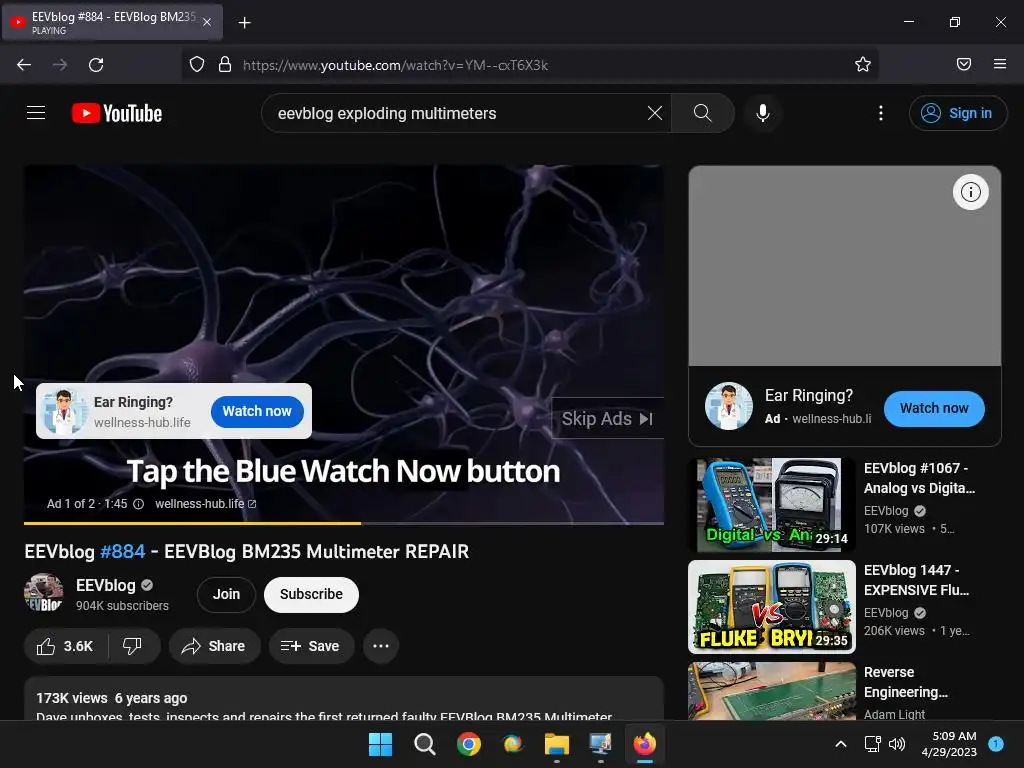Open the notification badge in tray
1024x768 pixels.
pyautogui.click(x=996, y=744)
